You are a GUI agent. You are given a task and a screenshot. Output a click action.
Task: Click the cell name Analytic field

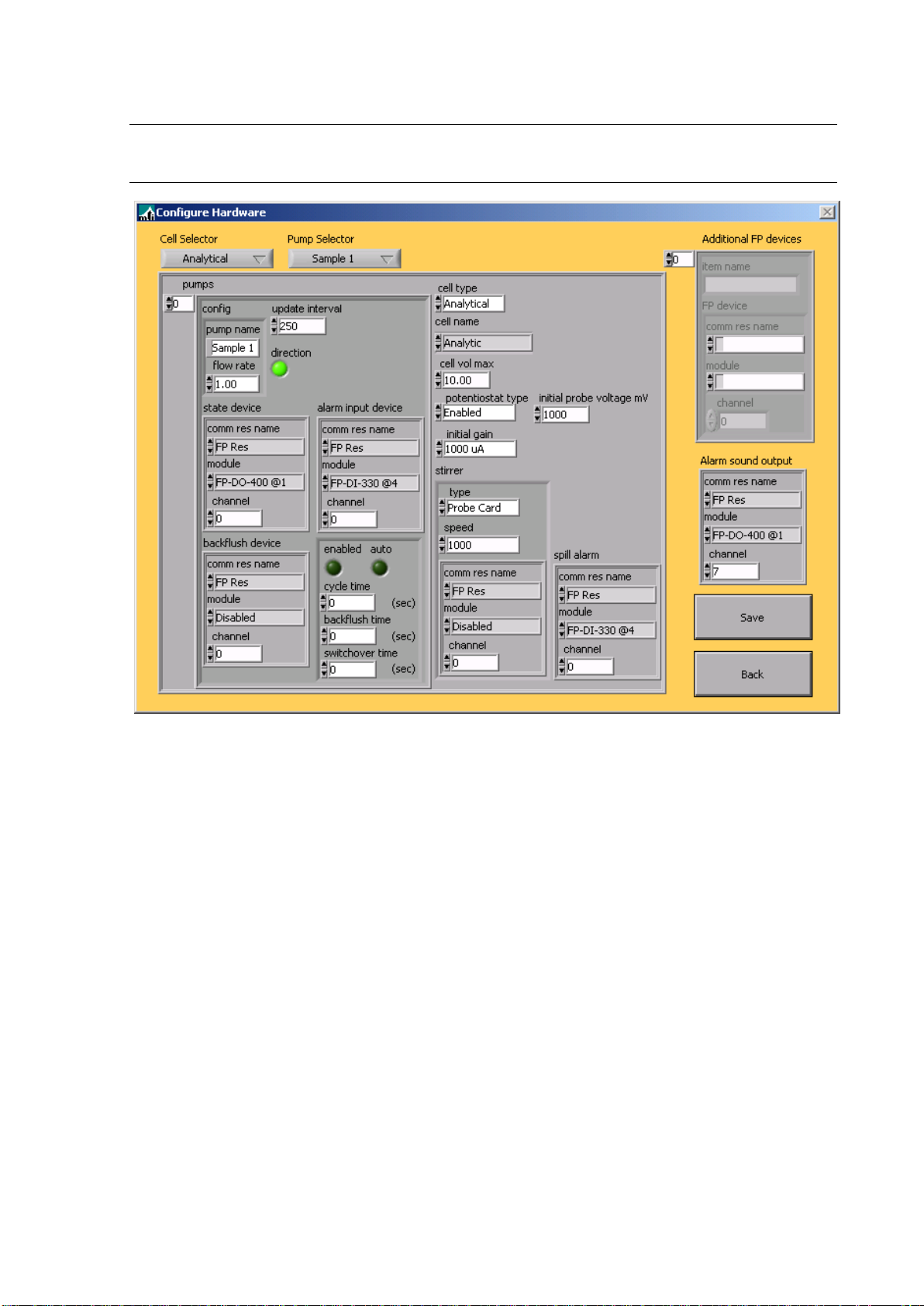tap(487, 343)
